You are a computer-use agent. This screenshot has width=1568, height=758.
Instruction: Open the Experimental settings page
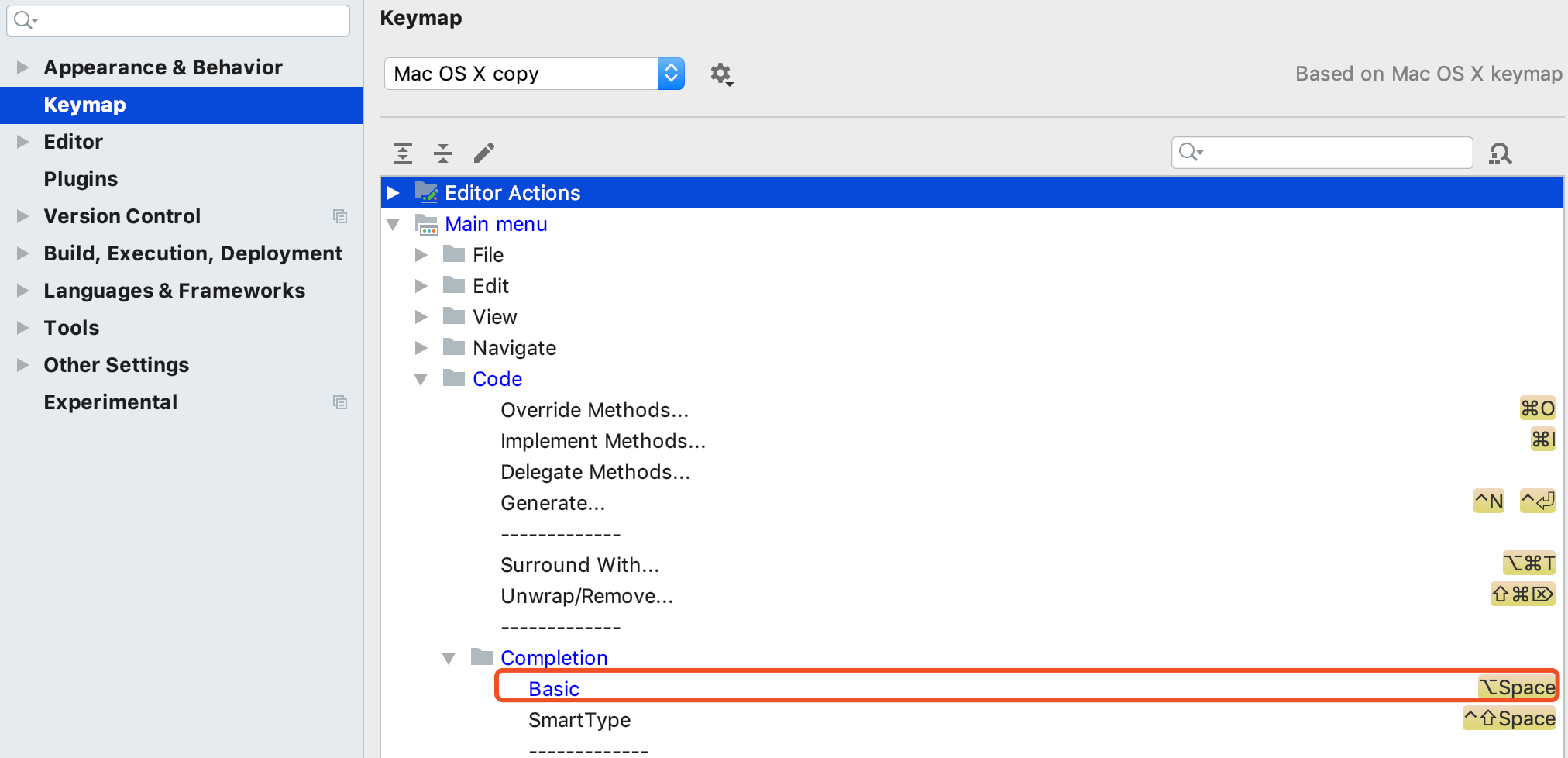pyautogui.click(x=111, y=402)
